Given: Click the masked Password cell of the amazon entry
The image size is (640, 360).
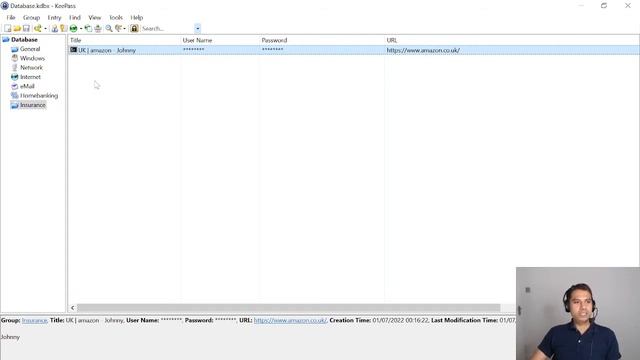Looking at the screenshot, I should click(272, 50).
